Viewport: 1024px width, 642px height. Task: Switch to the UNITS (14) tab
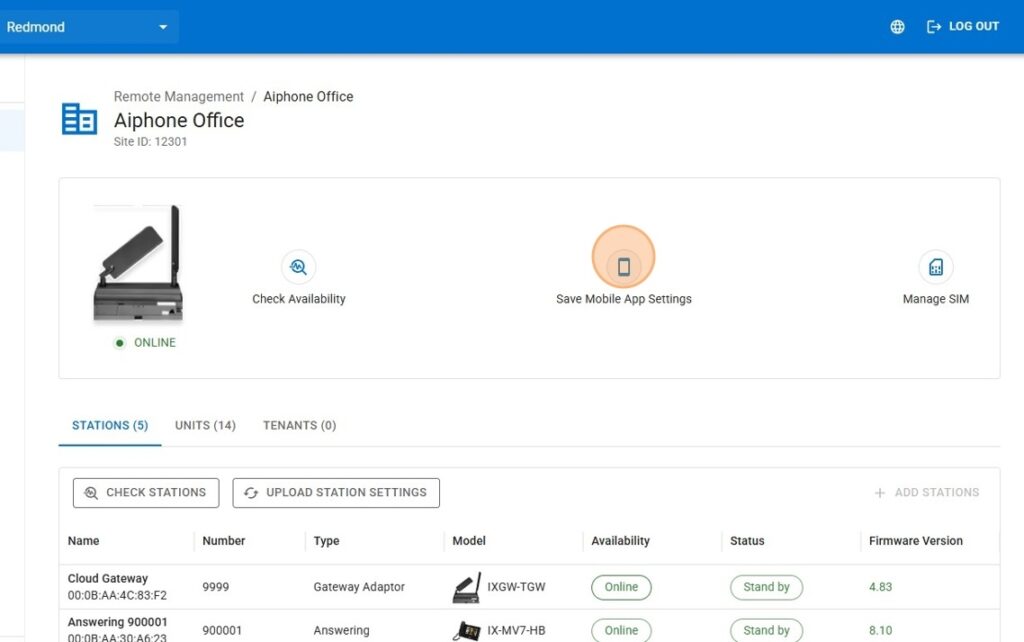(x=205, y=425)
